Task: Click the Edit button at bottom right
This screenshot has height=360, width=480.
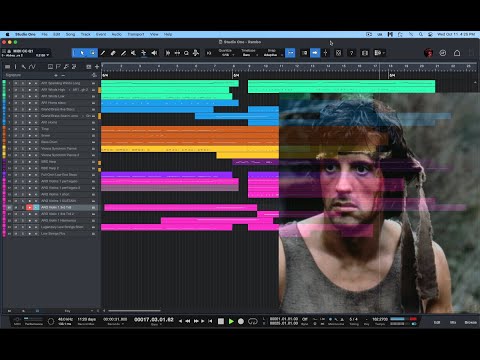Action: (x=437, y=322)
